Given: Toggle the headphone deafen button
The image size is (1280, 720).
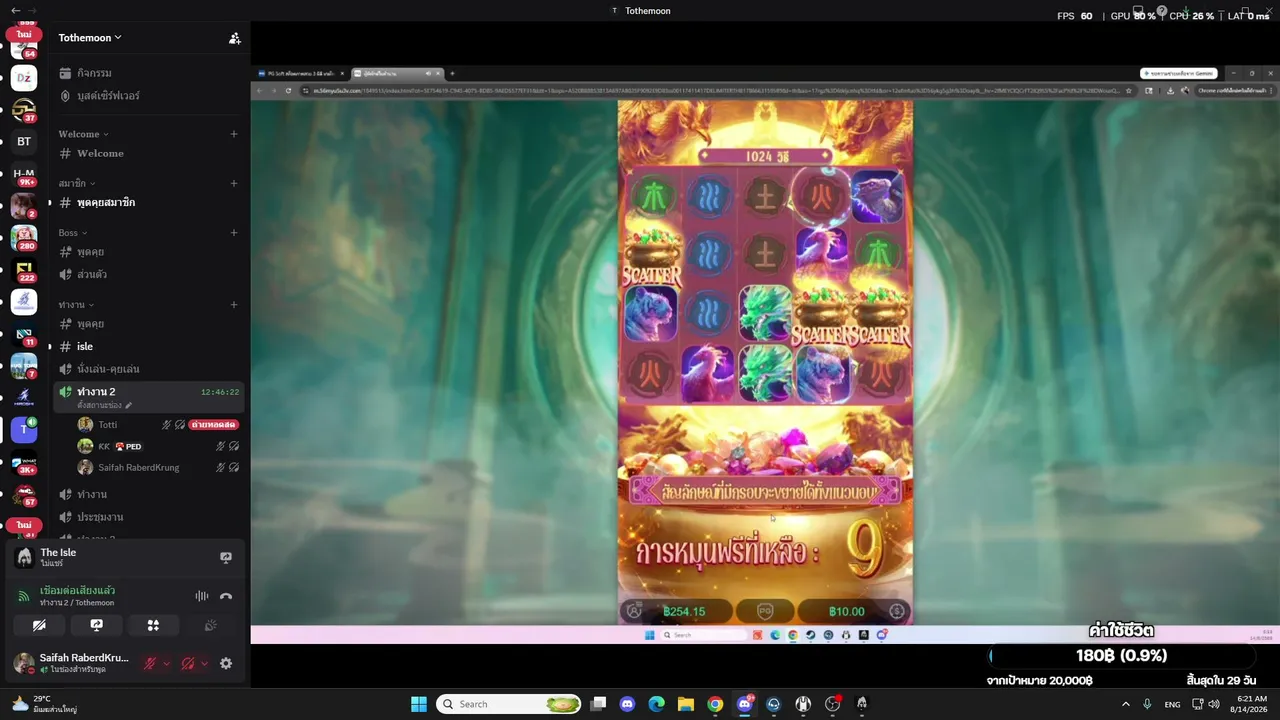Looking at the screenshot, I should (x=188, y=664).
